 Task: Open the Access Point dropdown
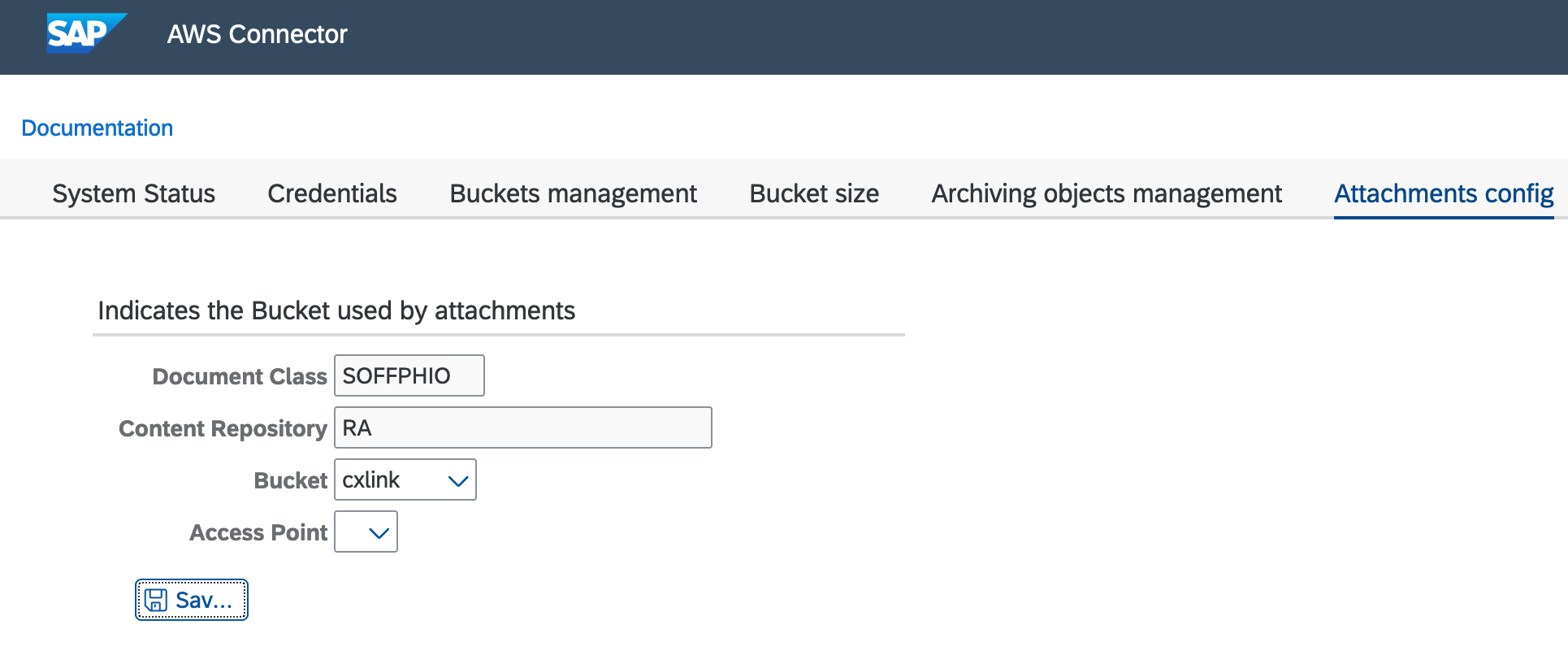(378, 532)
